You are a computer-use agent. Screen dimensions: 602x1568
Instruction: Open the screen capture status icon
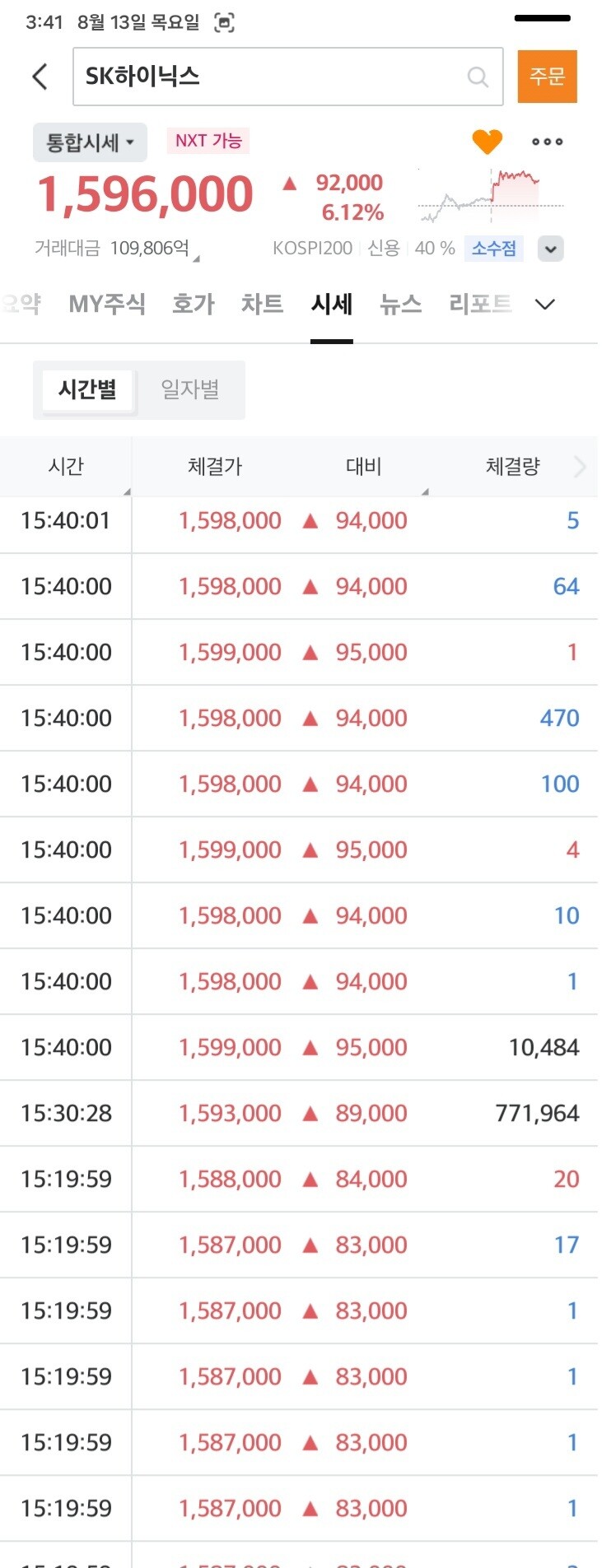point(224,23)
